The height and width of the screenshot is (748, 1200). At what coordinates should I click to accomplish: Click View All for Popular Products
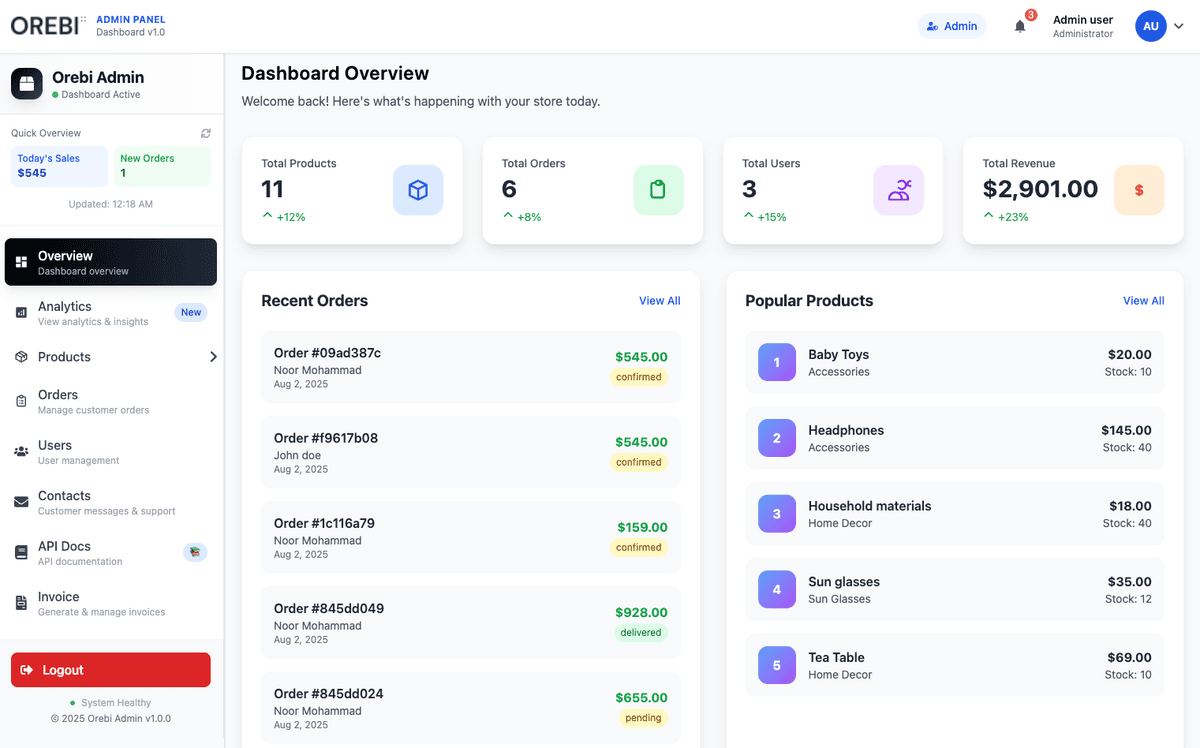pos(1143,301)
